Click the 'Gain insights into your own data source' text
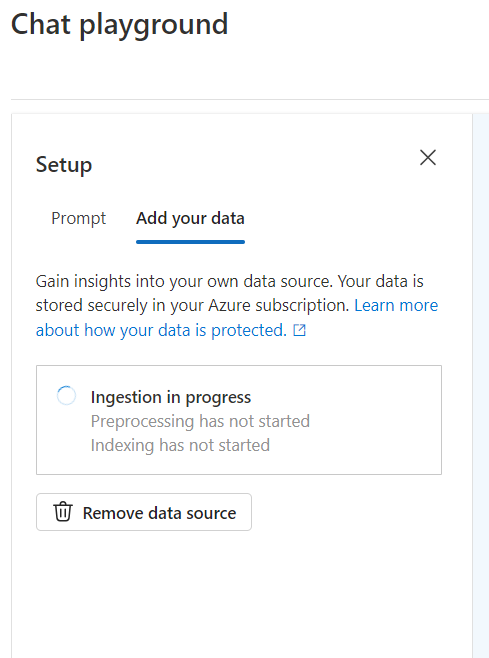 click(184, 281)
